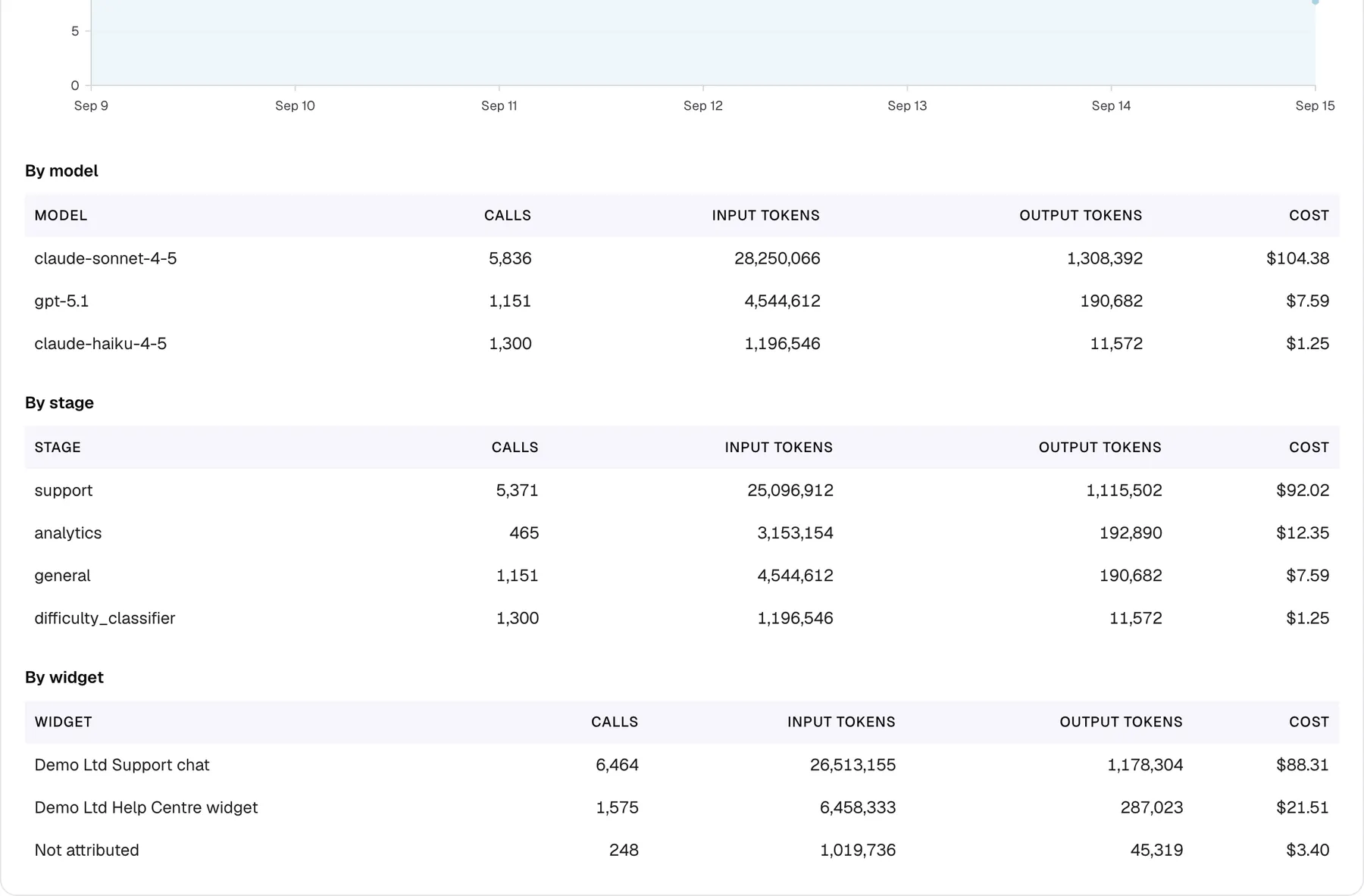Image resolution: width=1364 pixels, height=896 pixels.
Task: Open Demo Ltd Support chat widget row
Action: coord(682,765)
